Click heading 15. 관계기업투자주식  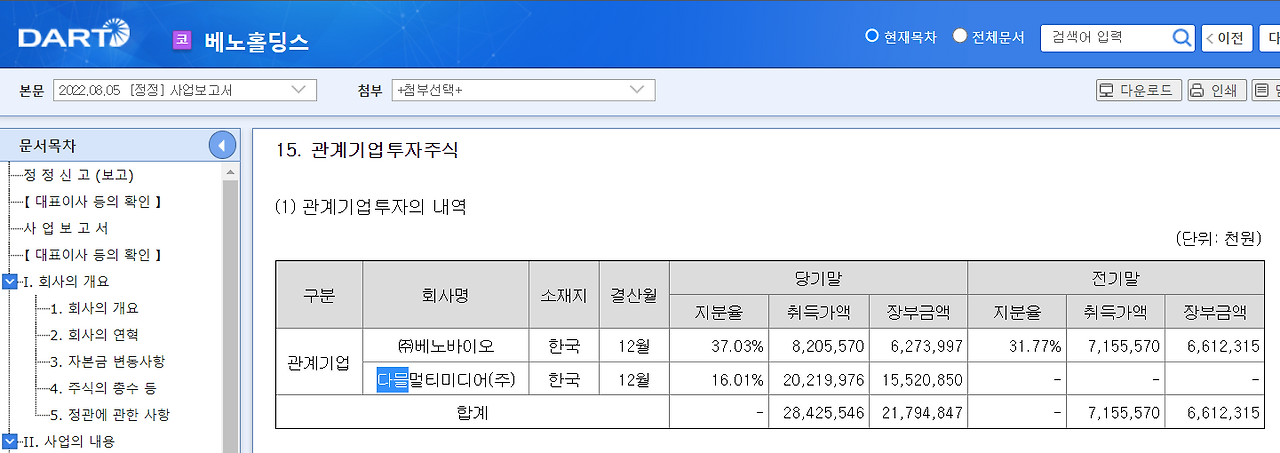coord(366,151)
